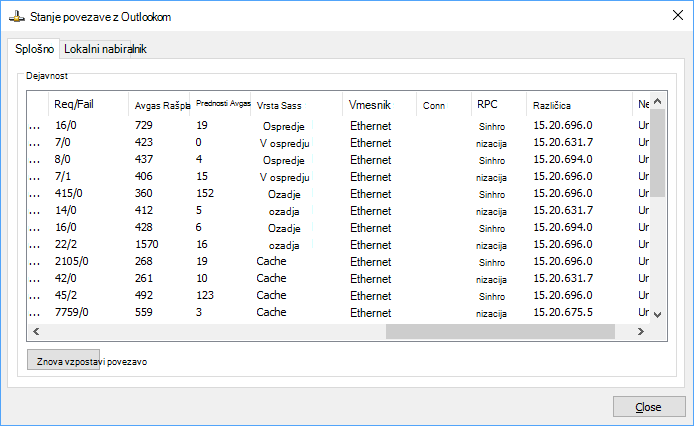Select the row with Req/Fail 7/1
The image size is (694, 426).
click(x=339, y=176)
